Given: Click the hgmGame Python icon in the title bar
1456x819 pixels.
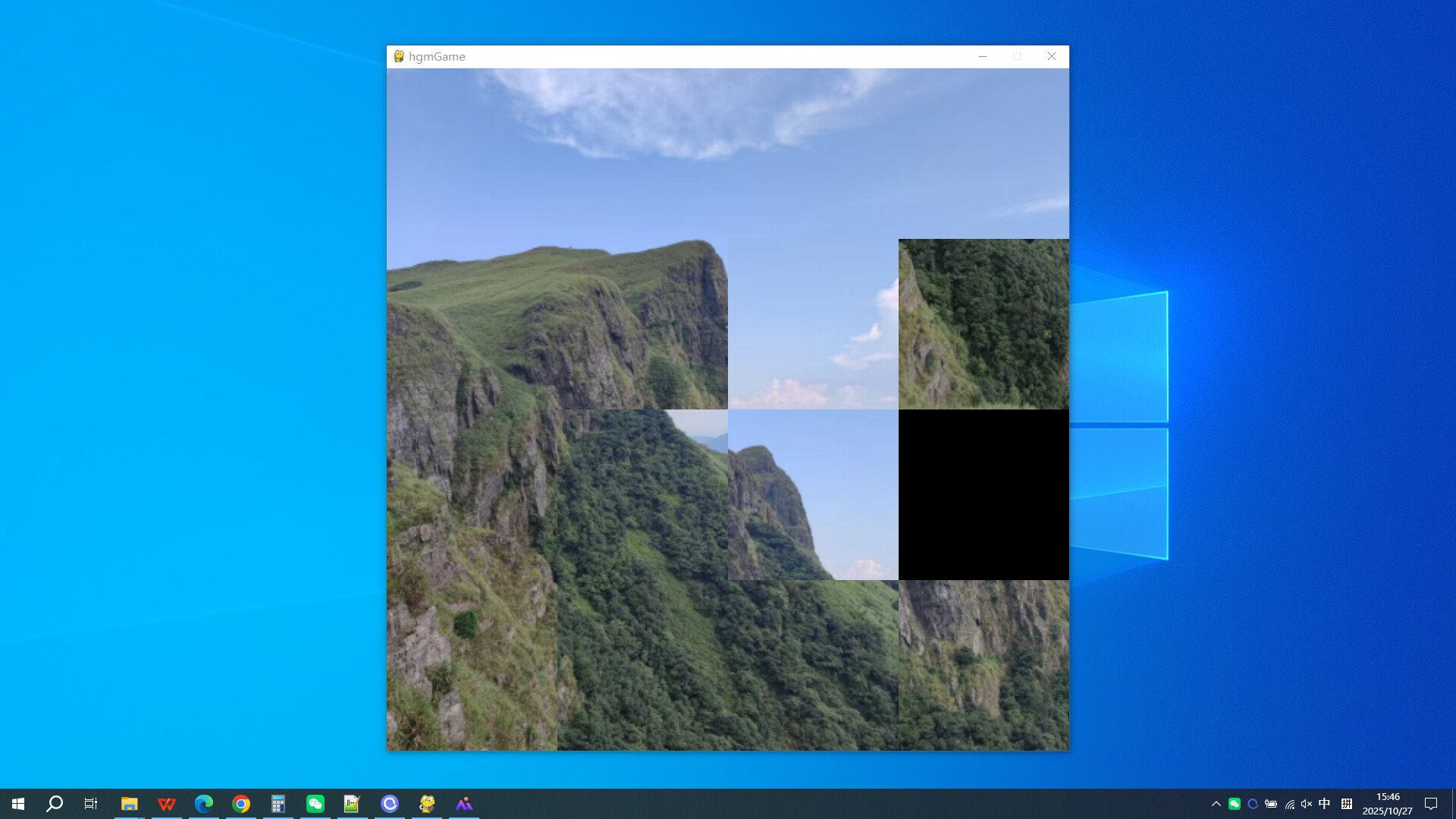Looking at the screenshot, I should click(x=397, y=56).
